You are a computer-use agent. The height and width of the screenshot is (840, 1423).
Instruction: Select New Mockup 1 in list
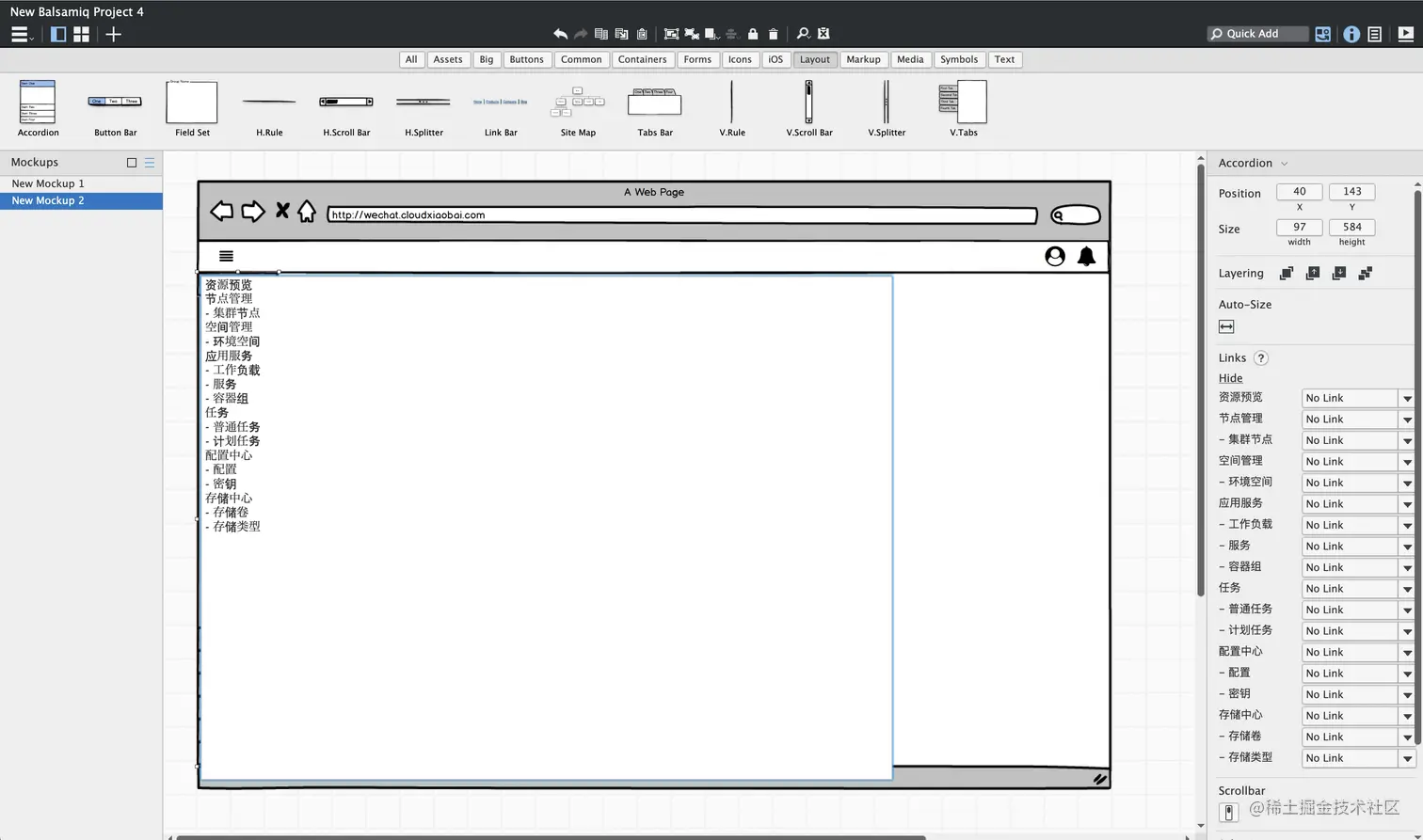[81, 183]
